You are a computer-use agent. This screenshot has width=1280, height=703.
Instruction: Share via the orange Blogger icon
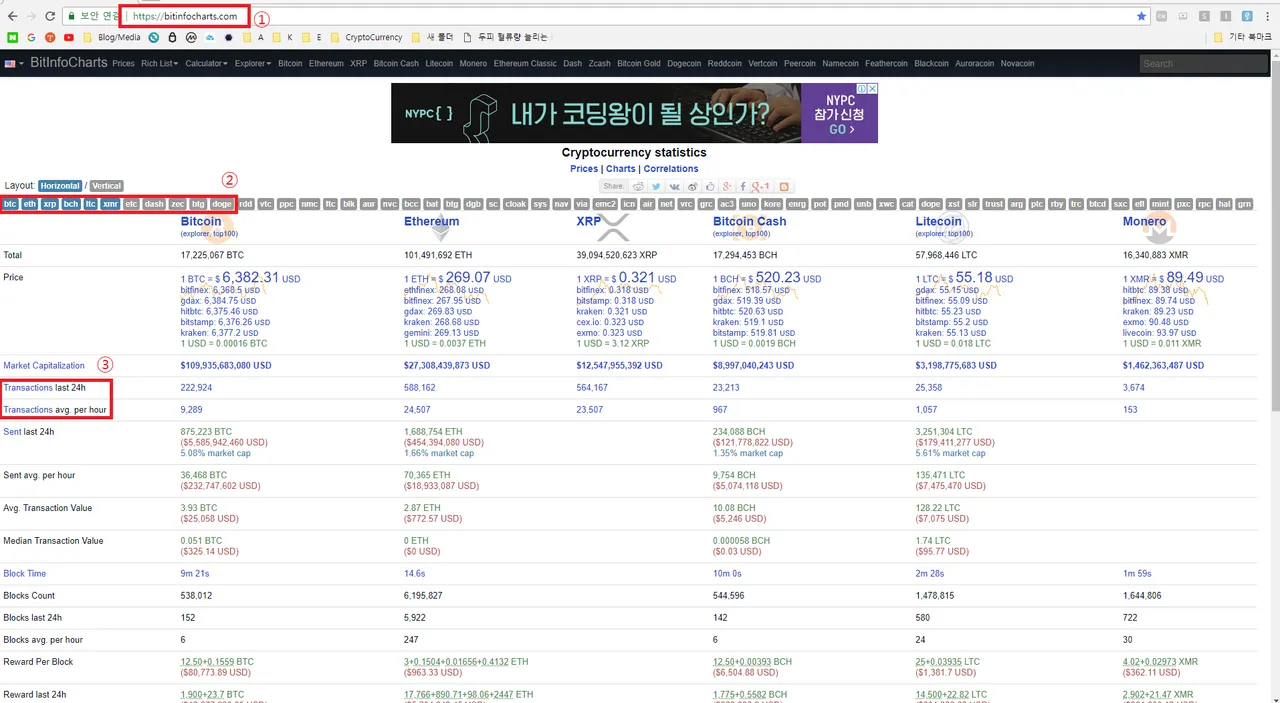click(x=784, y=187)
